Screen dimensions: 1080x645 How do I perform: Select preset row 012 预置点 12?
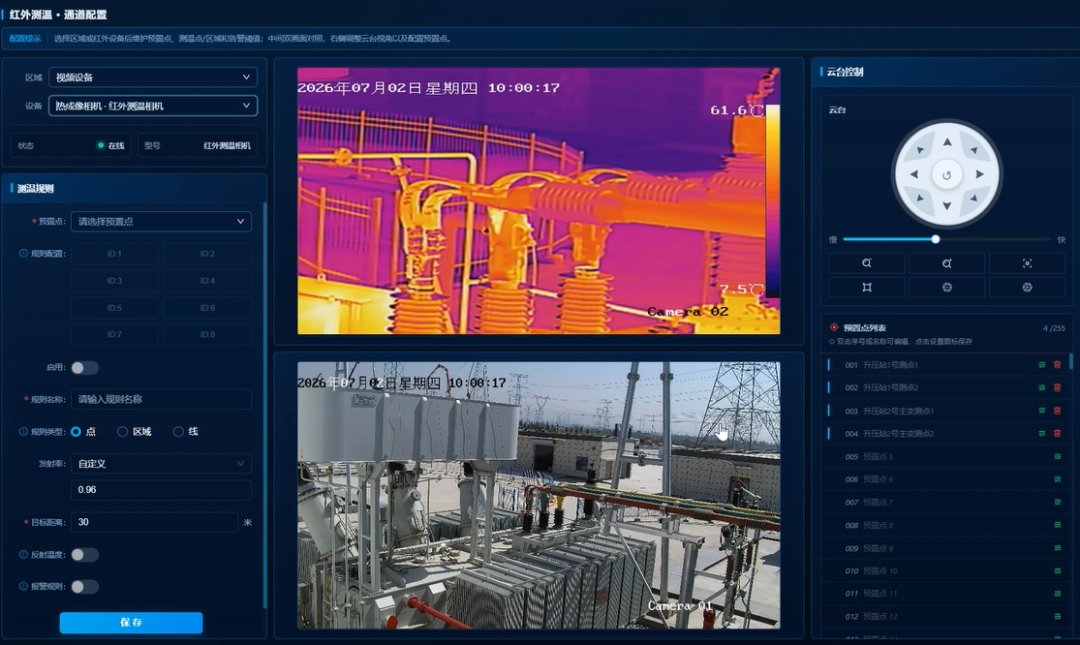[x=944, y=616]
